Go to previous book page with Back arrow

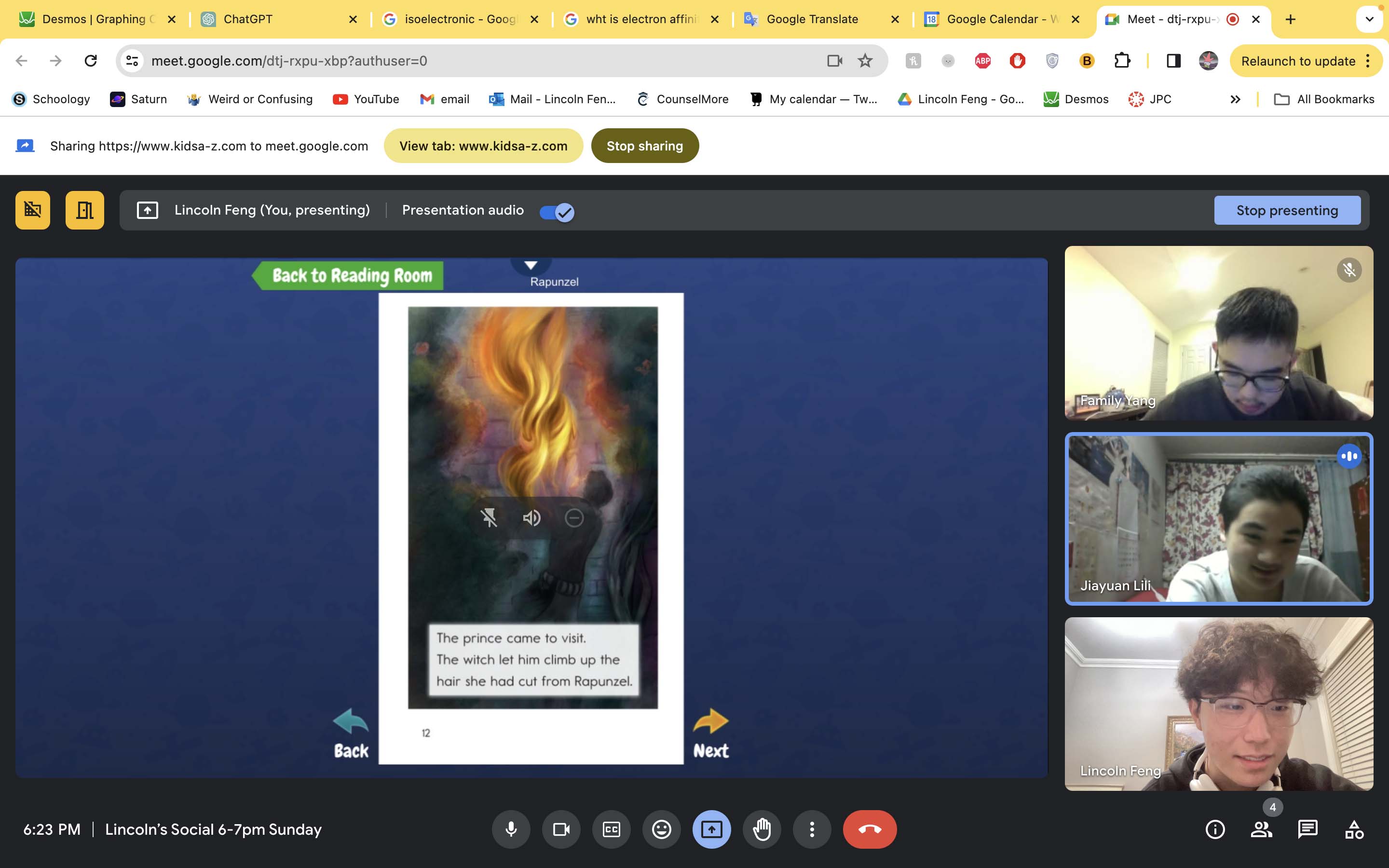click(x=351, y=733)
